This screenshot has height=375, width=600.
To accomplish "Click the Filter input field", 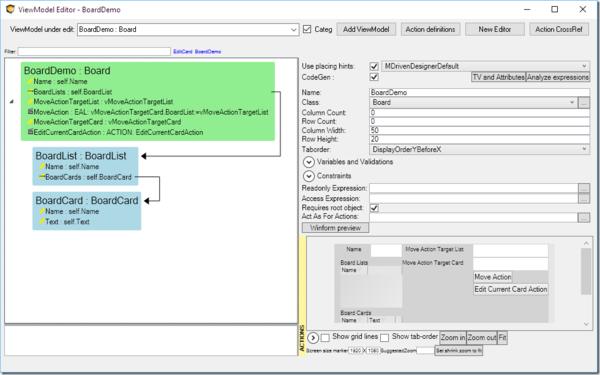I will 94,51.
